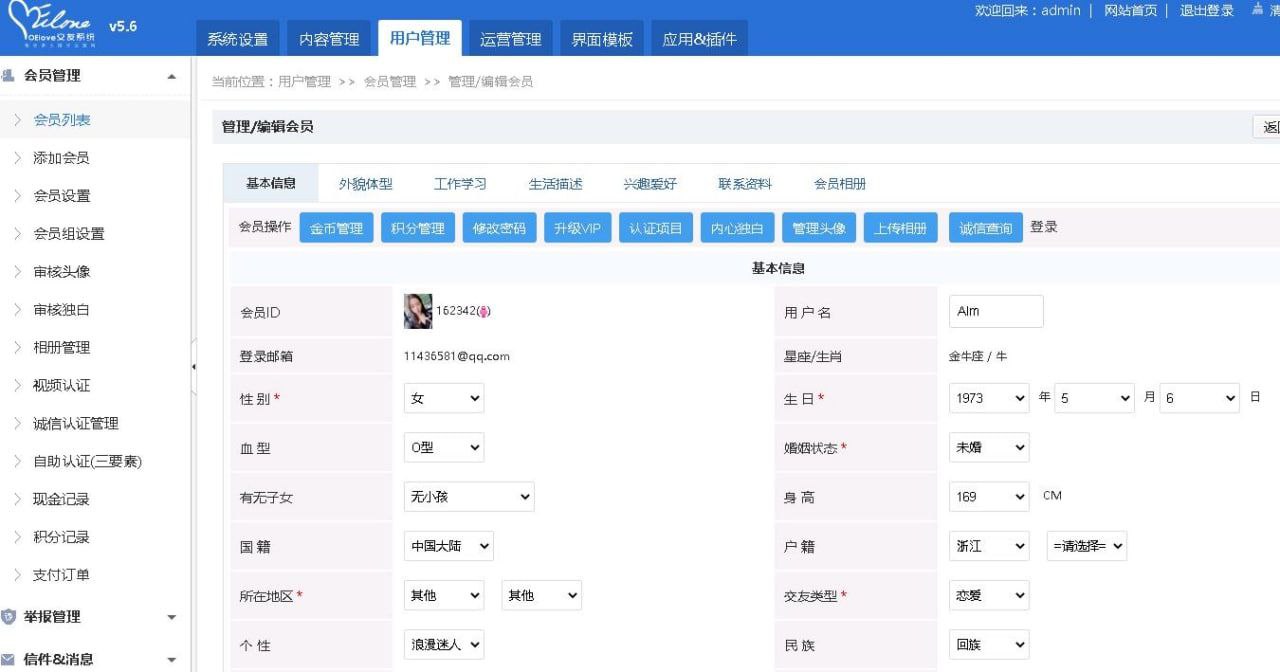The height and width of the screenshot is (672, 1280).
Task: Click the 信件&消息 envelope icon
Action: [x=9, y=659]
